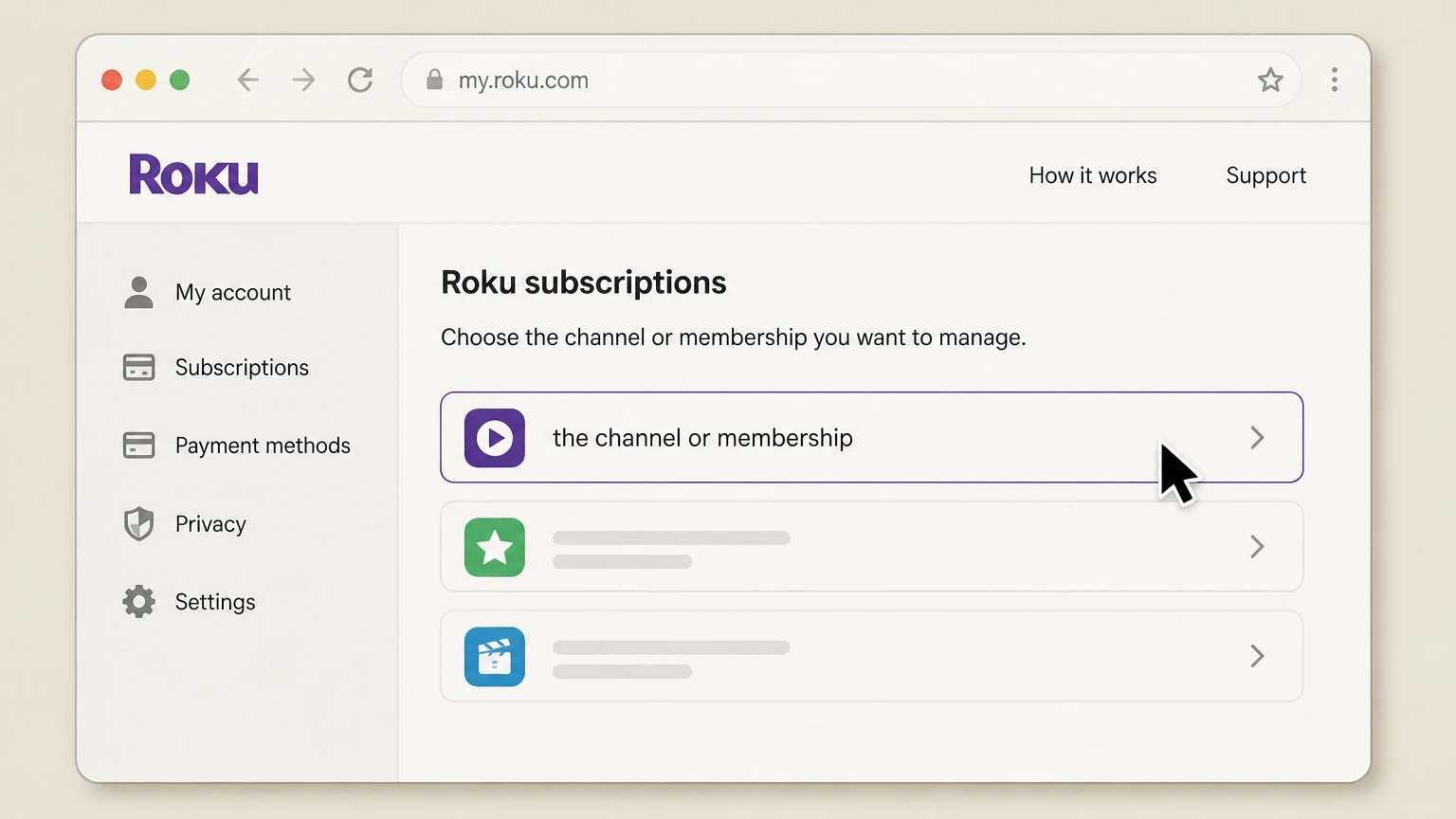Click the Subscriptions card icon in the sidebar
Viewport: 1456px width, 819px height.
point(139,367)
